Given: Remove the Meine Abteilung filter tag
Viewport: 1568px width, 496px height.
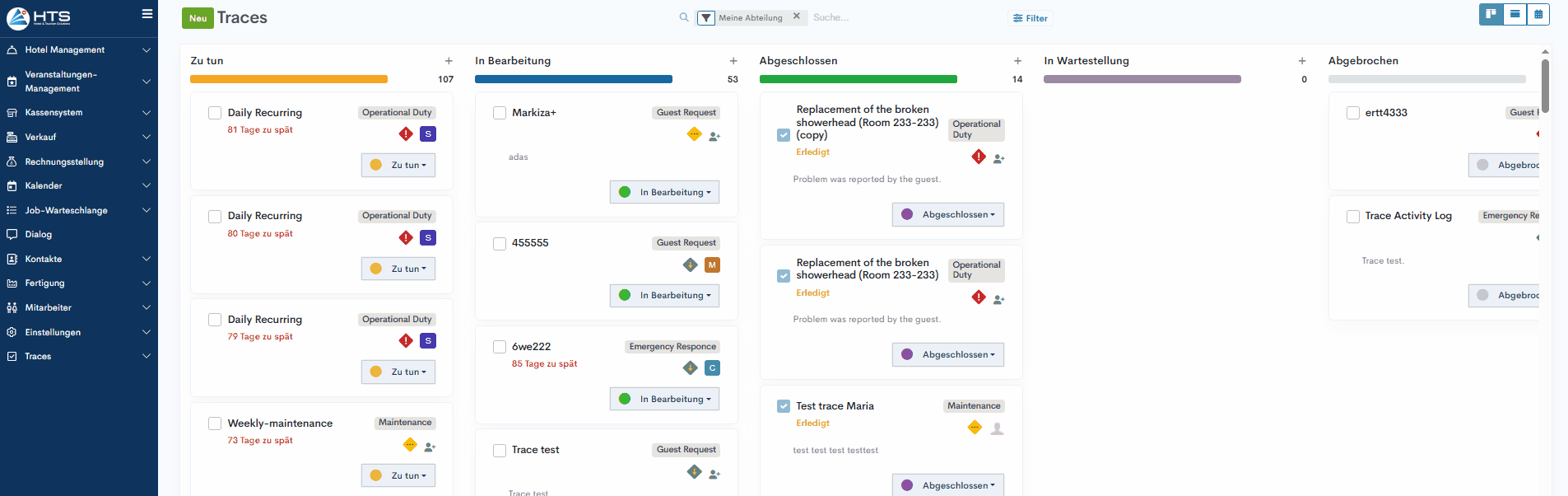Looking at the screenshot, I should click(797, 16).
